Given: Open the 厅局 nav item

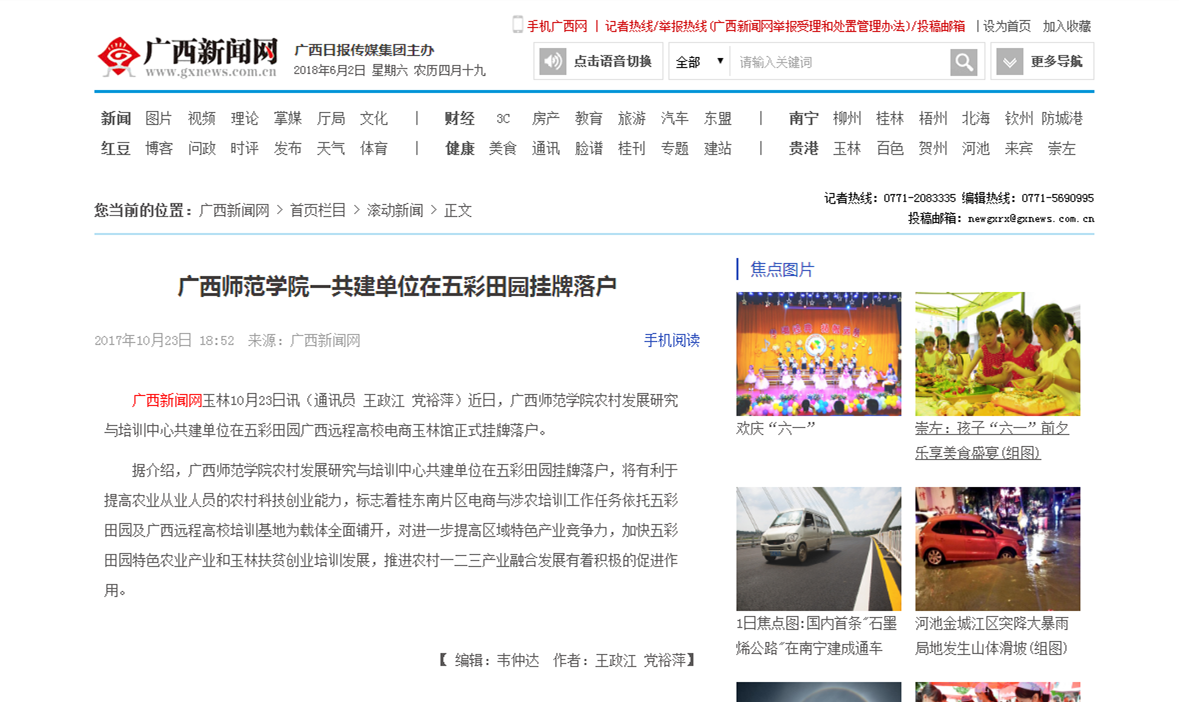Looking at the screenshot, I should [331, 118].
